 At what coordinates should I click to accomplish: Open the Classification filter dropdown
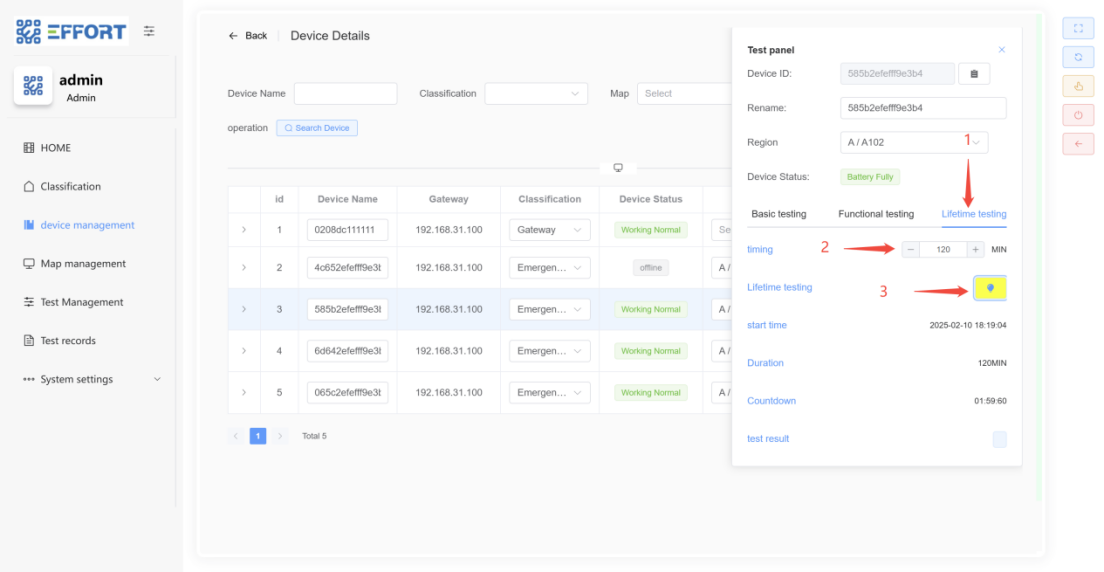536,94
